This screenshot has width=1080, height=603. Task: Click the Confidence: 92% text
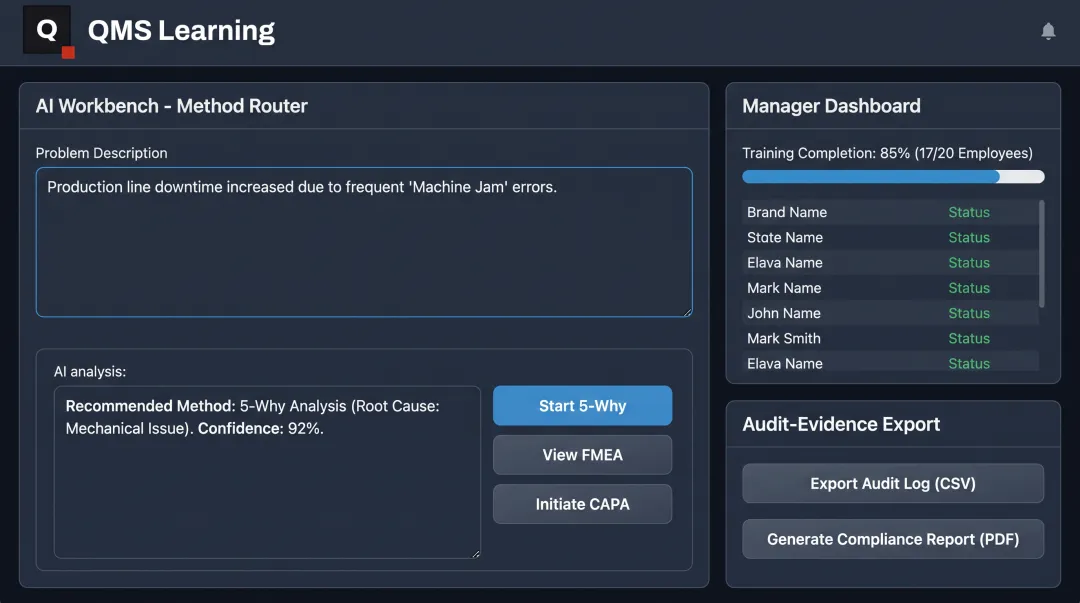(x=260, y=429)
